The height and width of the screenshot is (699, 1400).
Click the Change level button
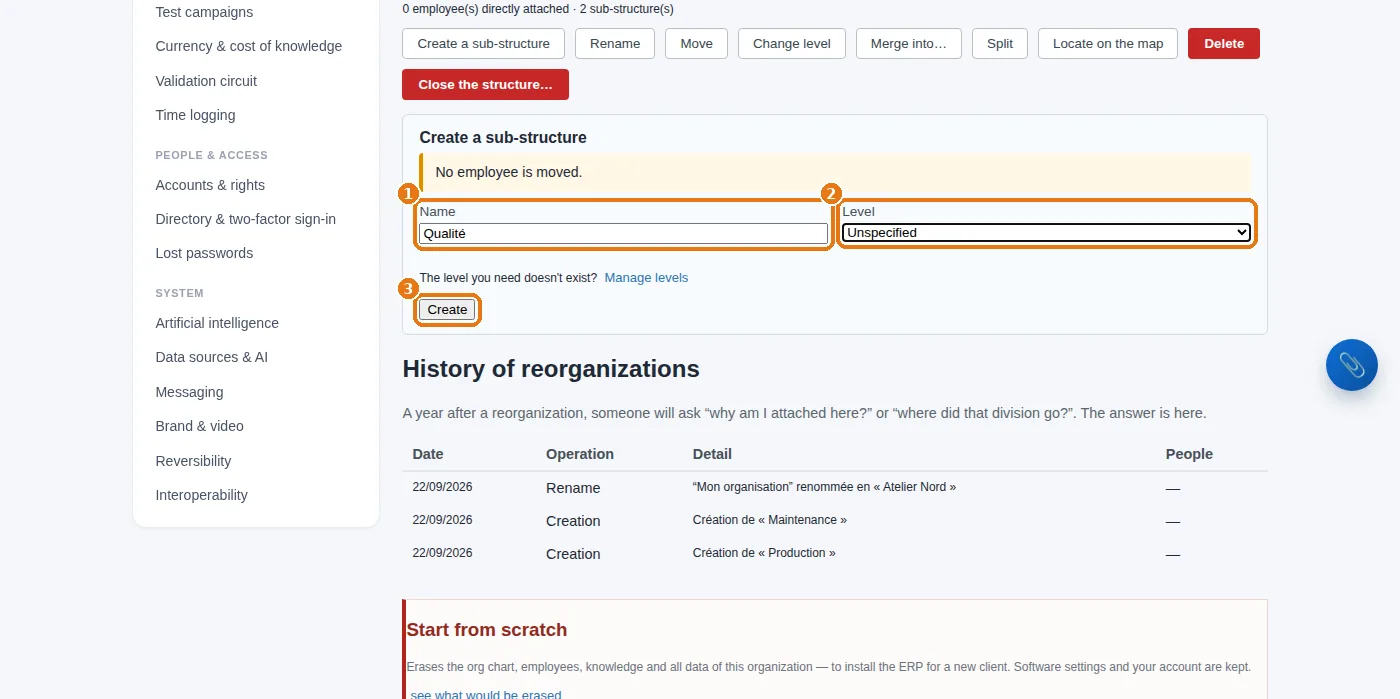tap(792, 44)
